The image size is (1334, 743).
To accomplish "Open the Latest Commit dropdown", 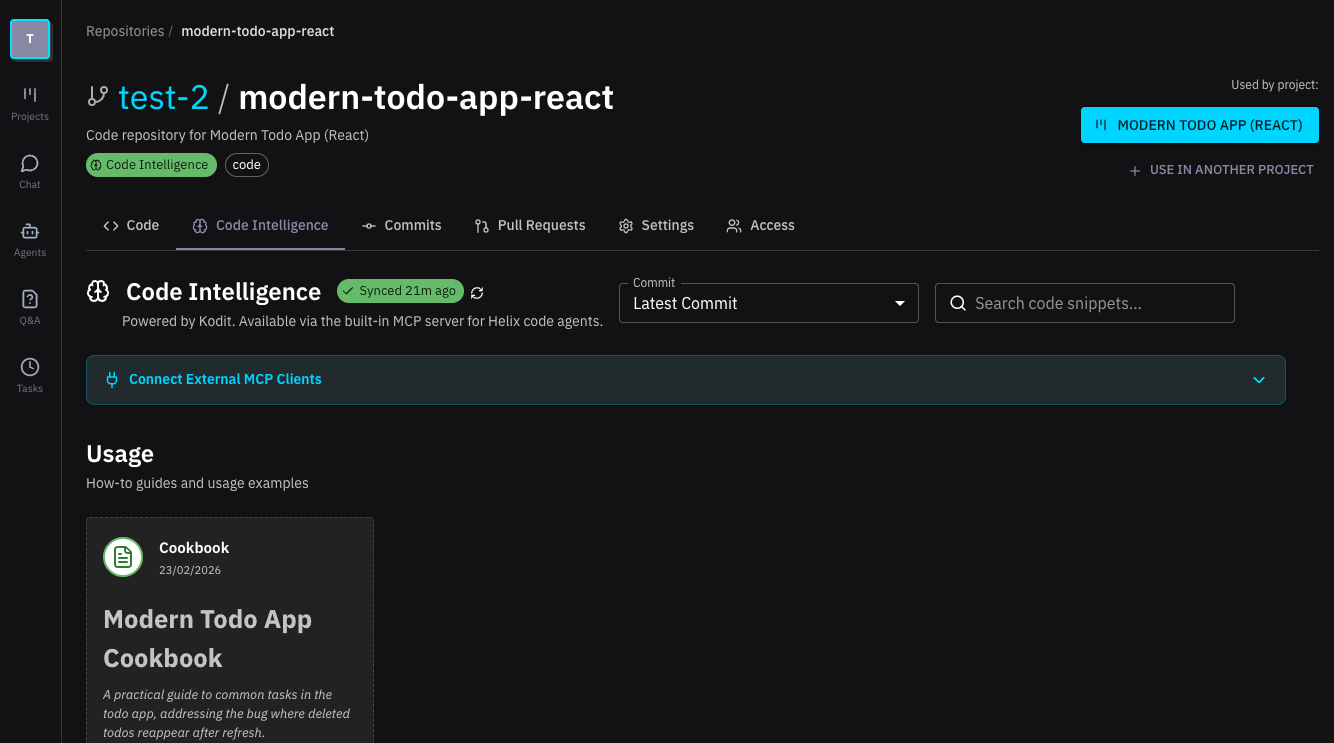I will [x=768, y=302].
